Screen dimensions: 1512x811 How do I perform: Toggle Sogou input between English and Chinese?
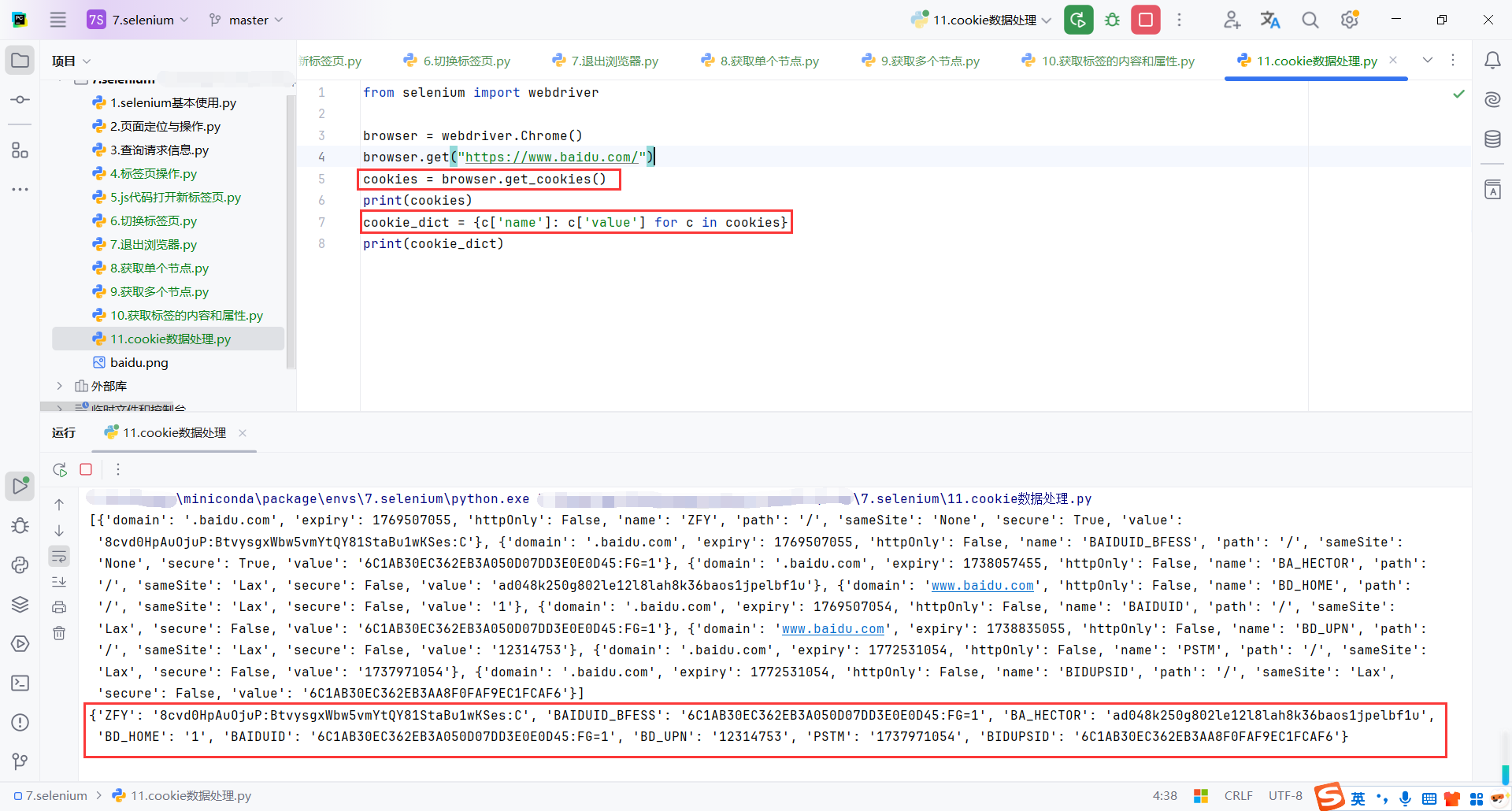click(1358, 798)
